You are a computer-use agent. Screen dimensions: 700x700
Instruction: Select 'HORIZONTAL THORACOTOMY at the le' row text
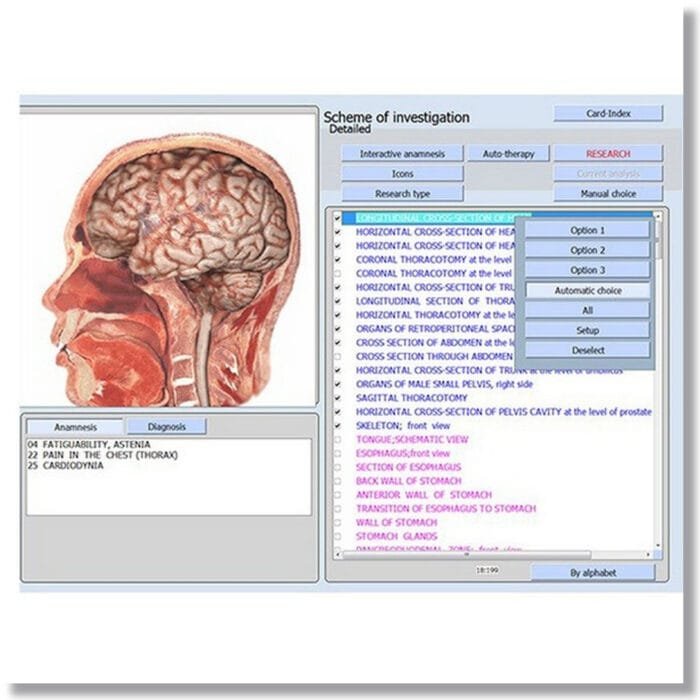(435, 315)
